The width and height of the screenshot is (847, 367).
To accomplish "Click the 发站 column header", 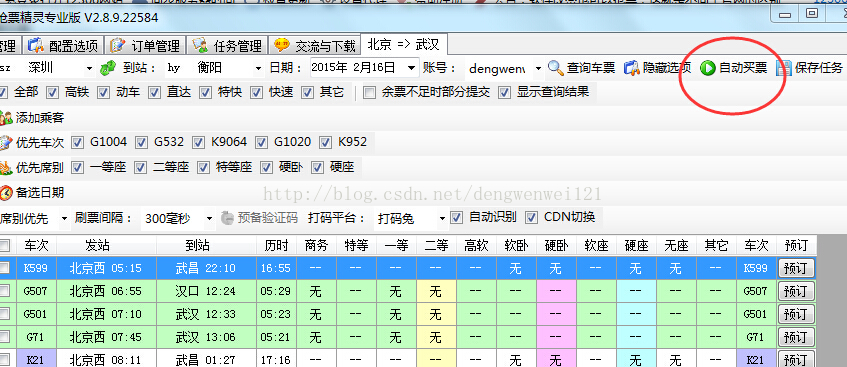I will click(107, 245).
